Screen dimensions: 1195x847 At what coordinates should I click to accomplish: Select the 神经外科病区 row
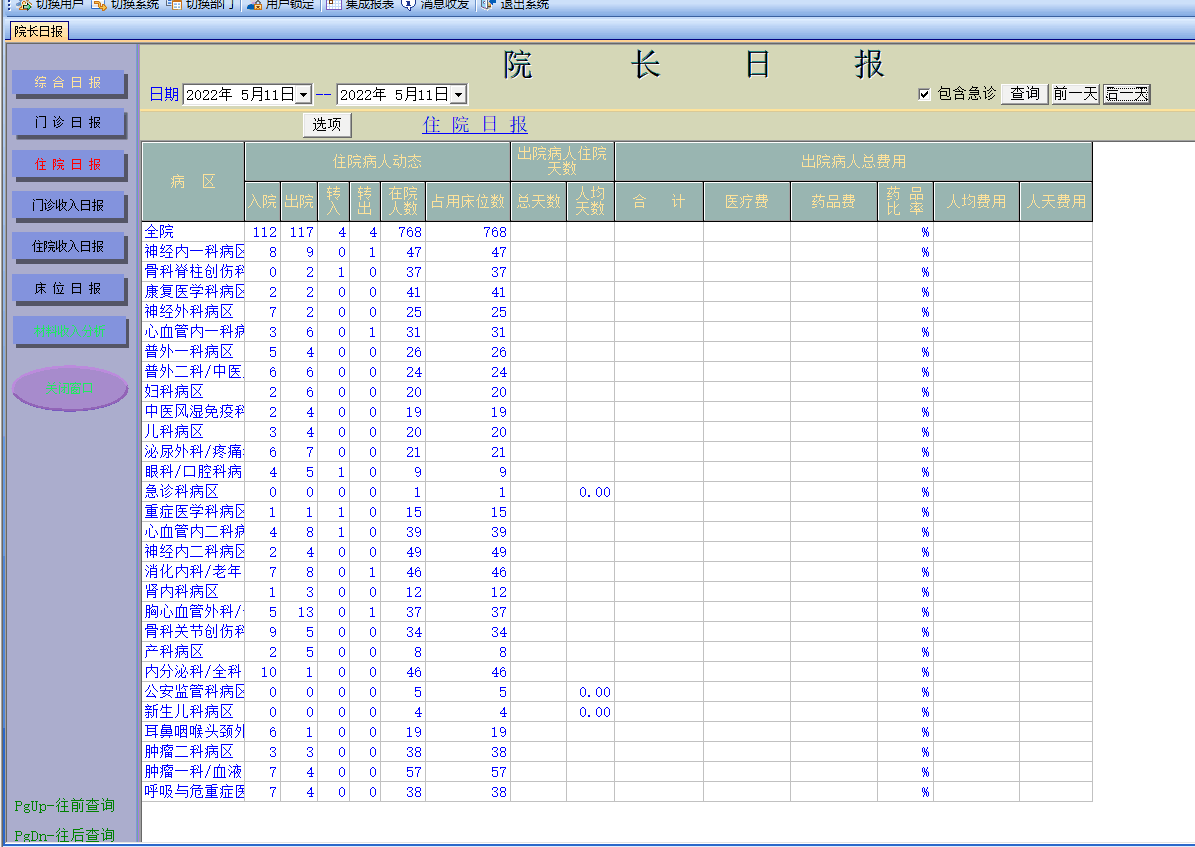(617, 312)
